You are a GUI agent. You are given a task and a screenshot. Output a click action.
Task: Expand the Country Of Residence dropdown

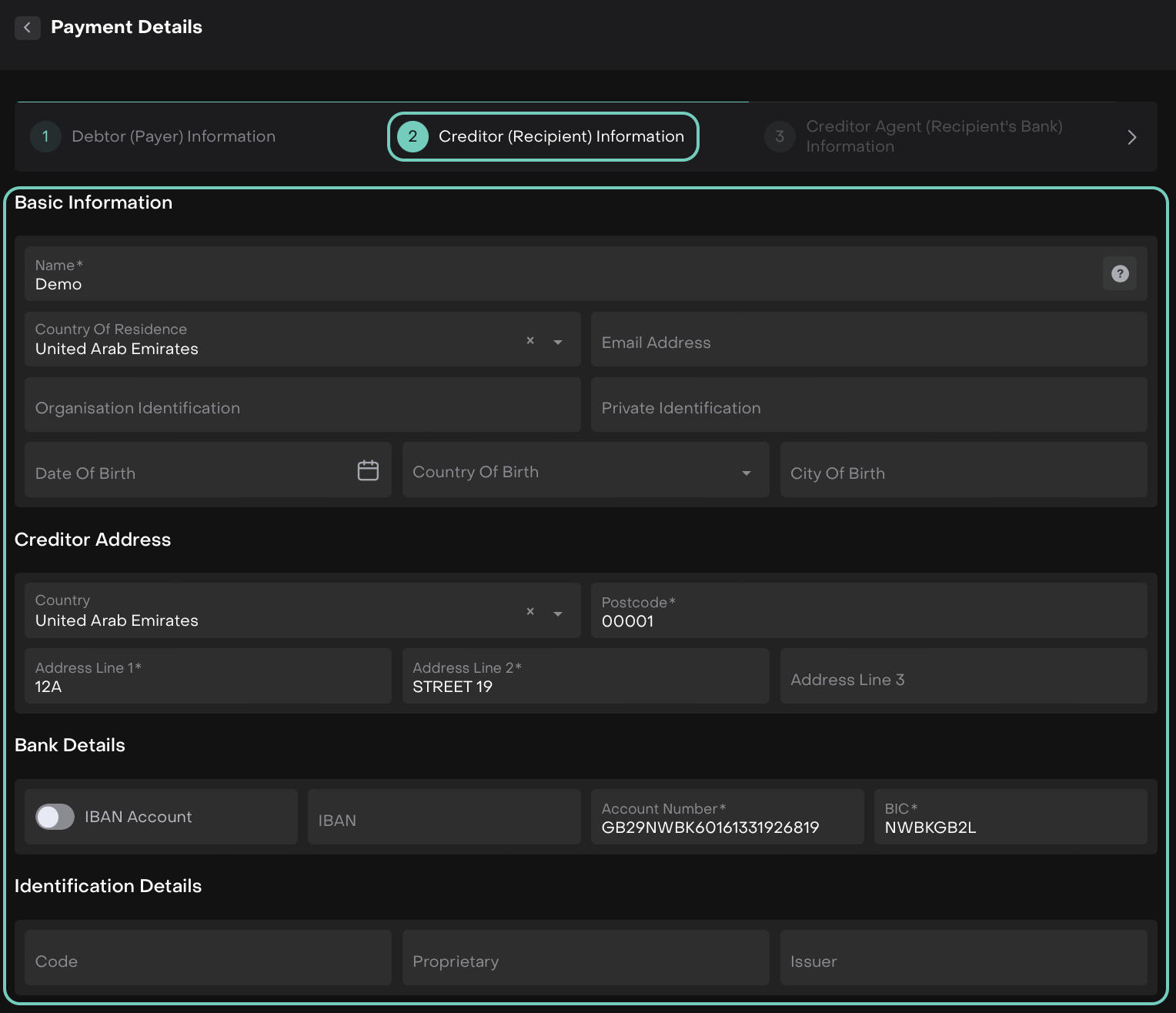click(x=558, y=342)
